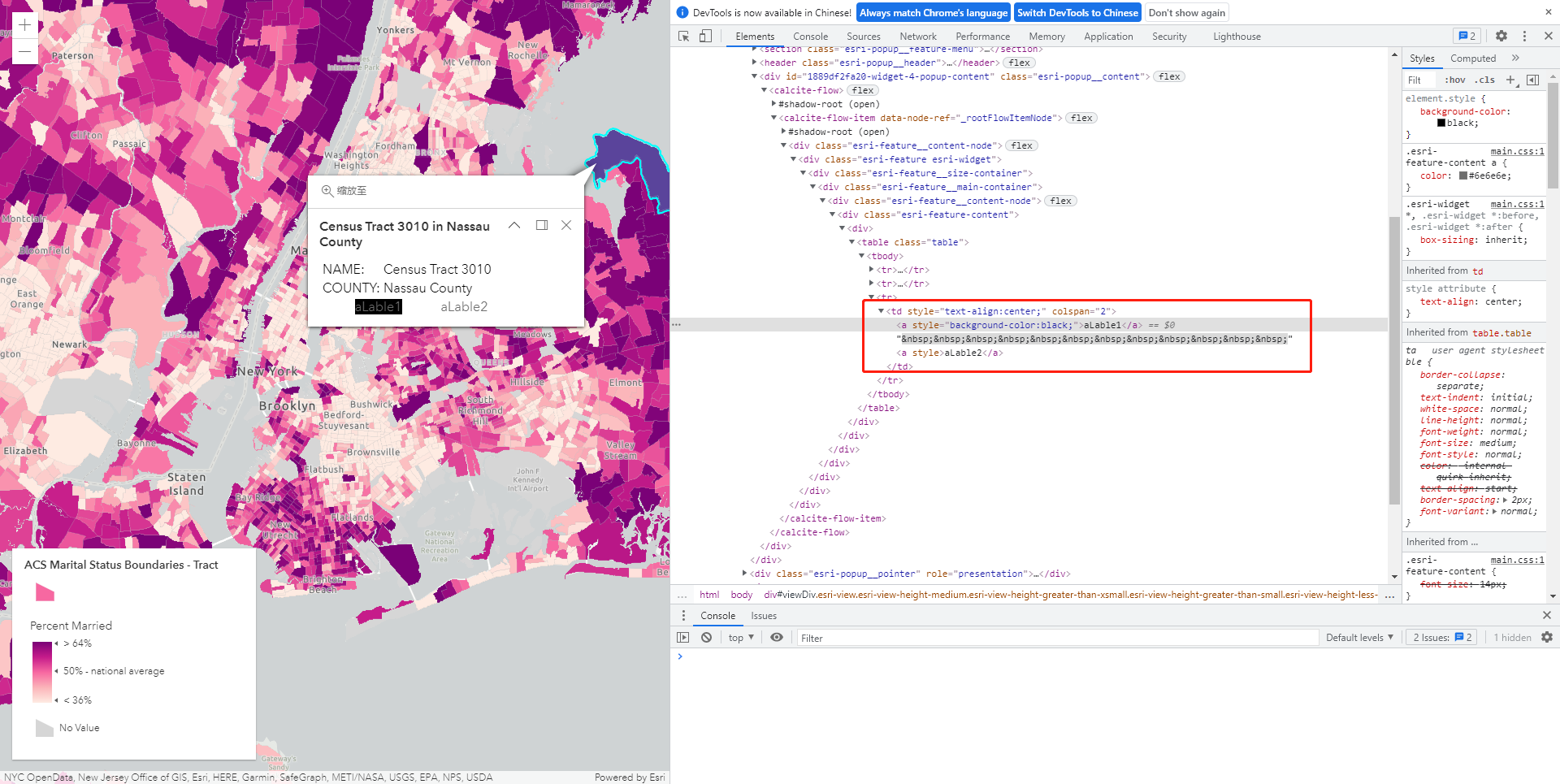Click the eye icon to create live expression
Image resolution: width=1560 pixels, height=784 pixels.
[x=777, y=637]
